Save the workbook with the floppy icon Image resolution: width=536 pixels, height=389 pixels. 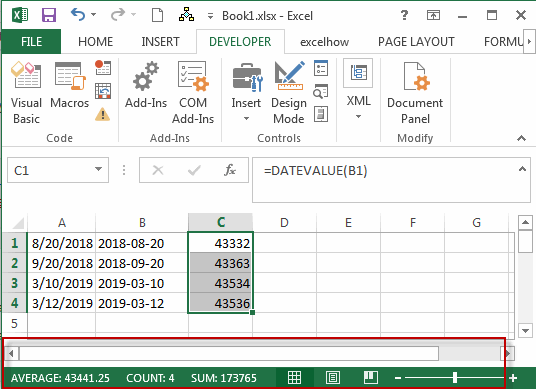point(49,15)
